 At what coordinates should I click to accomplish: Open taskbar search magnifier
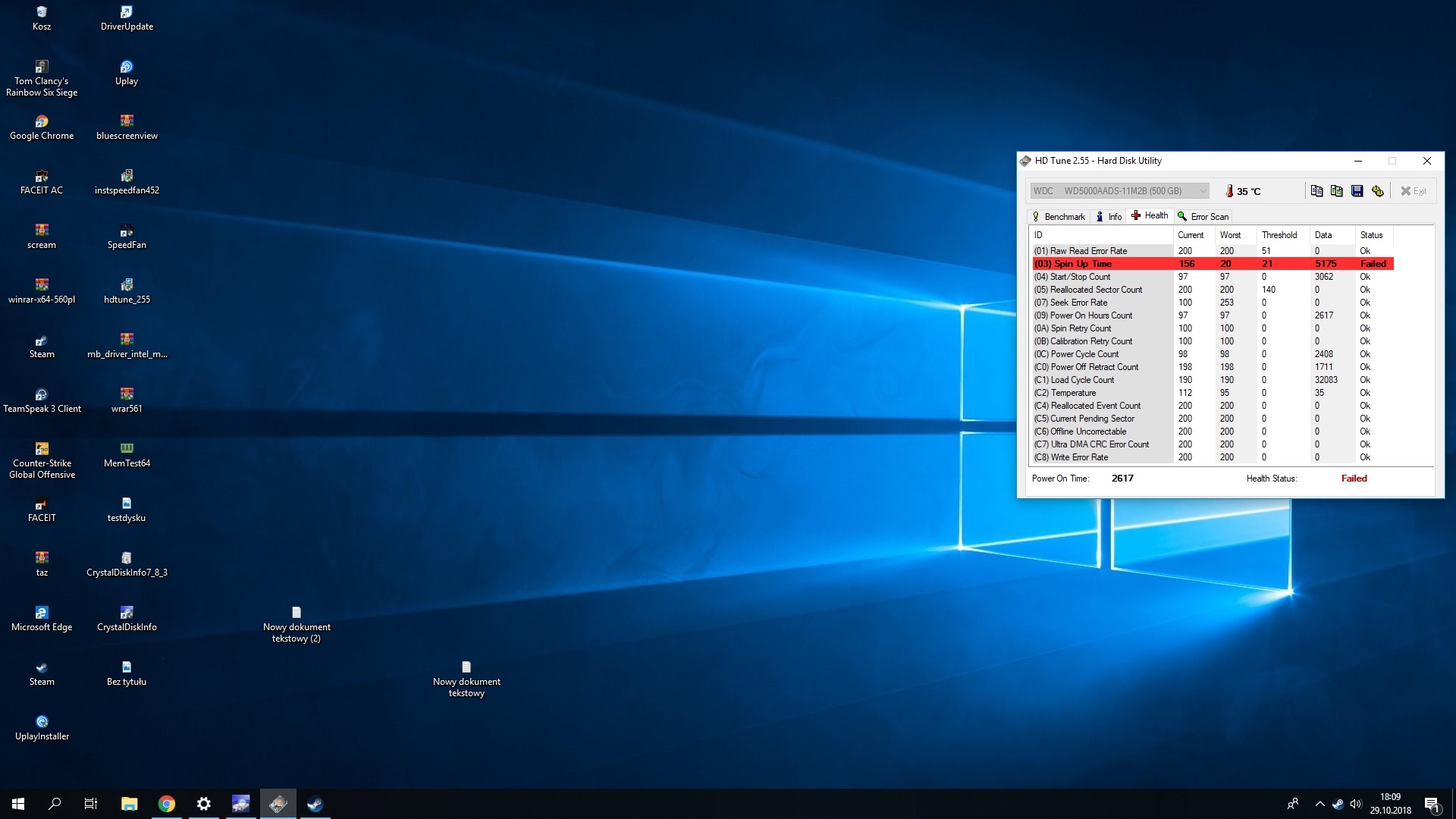tap(55, 804)
